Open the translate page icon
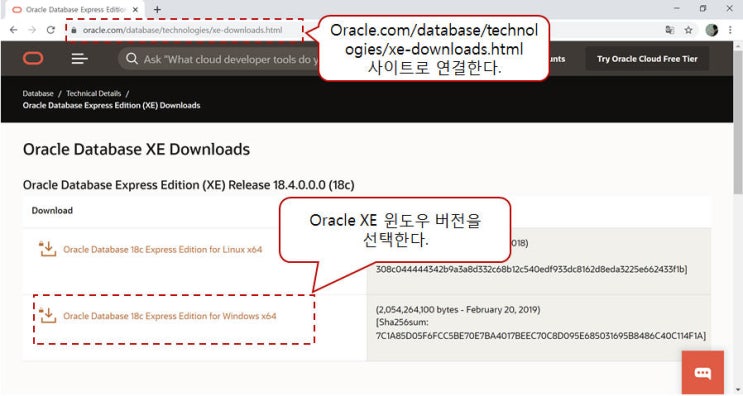743x396 pixels. point(670,30)
